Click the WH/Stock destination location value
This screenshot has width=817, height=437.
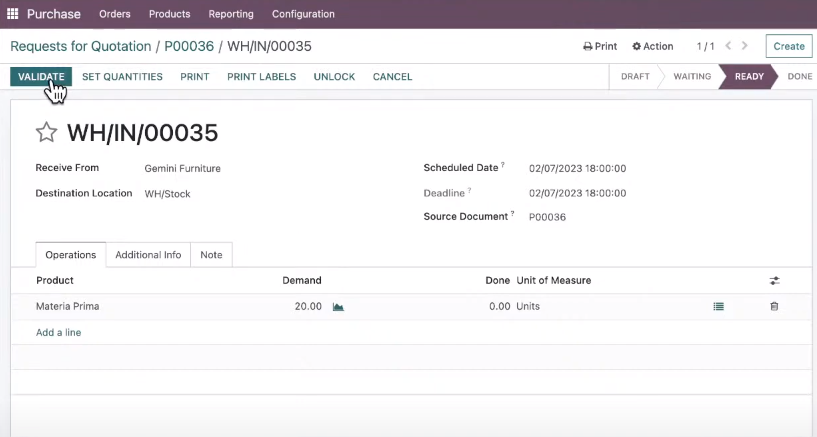coord(167,194)
